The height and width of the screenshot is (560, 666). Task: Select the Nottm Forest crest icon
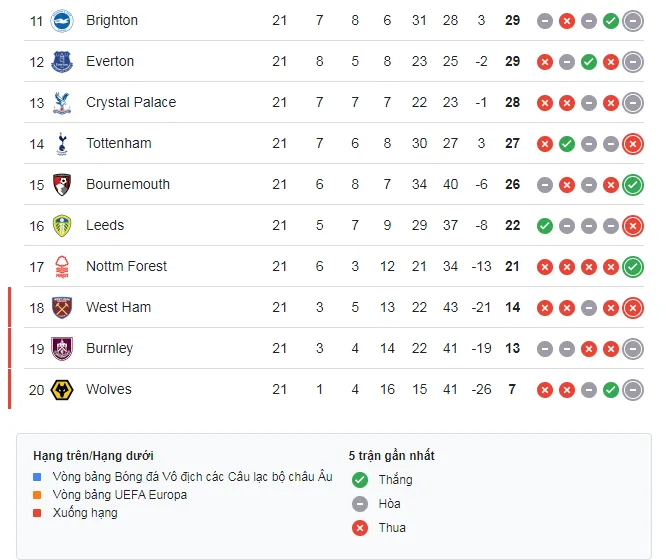click(x=62, y=266)
